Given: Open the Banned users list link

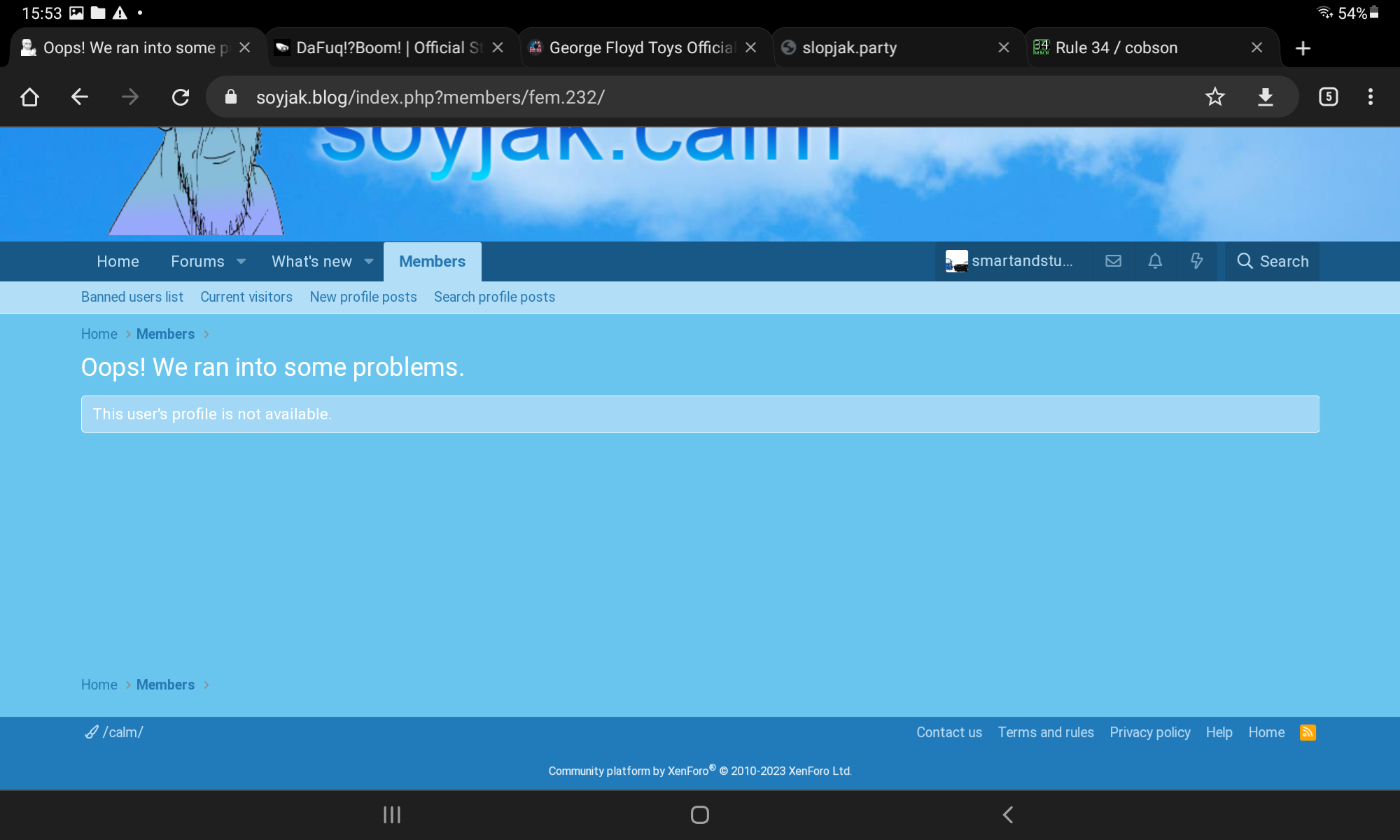Looking at the screenshot, I should (x=132, y=297).
